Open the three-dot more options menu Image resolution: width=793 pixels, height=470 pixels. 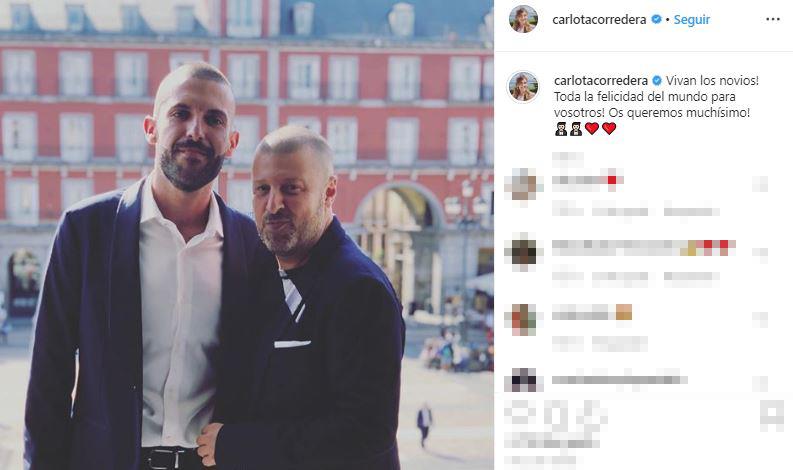click(772, 19)
